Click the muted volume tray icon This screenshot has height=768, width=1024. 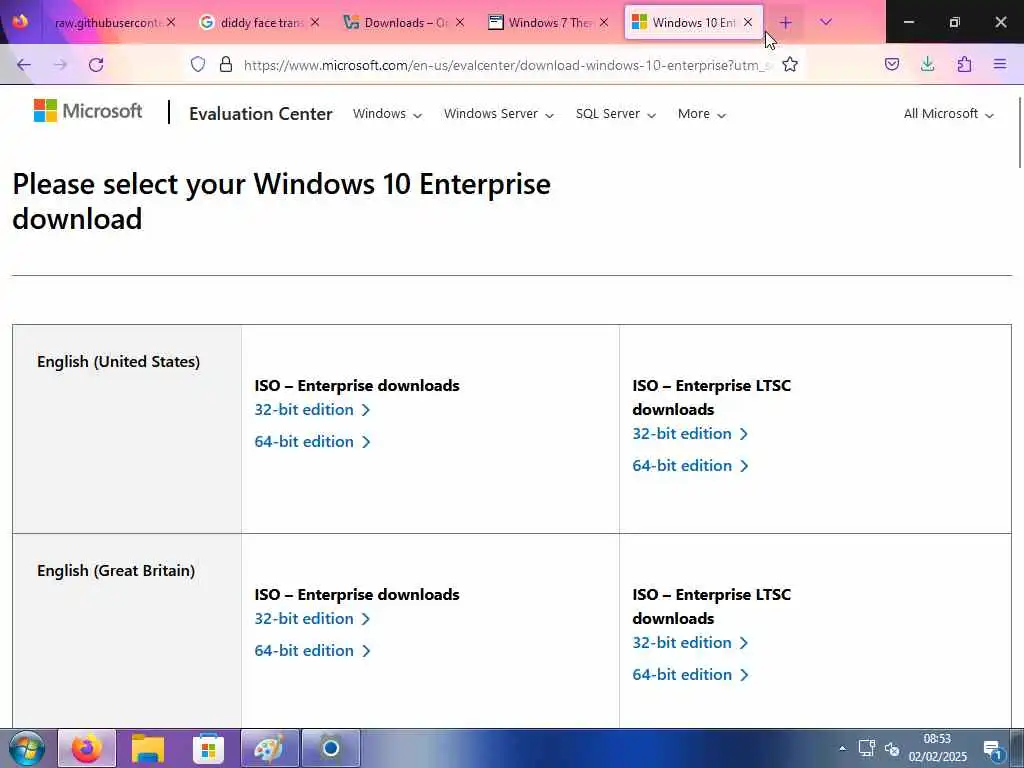point(892,749)
